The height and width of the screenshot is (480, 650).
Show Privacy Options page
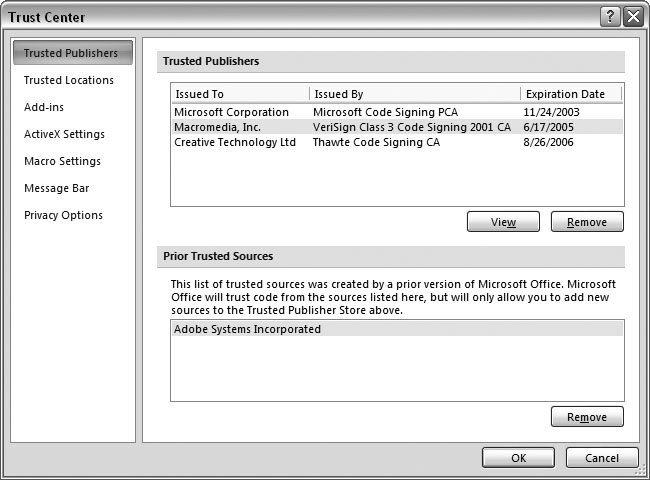pyautogui.click(x=63, y=215)
